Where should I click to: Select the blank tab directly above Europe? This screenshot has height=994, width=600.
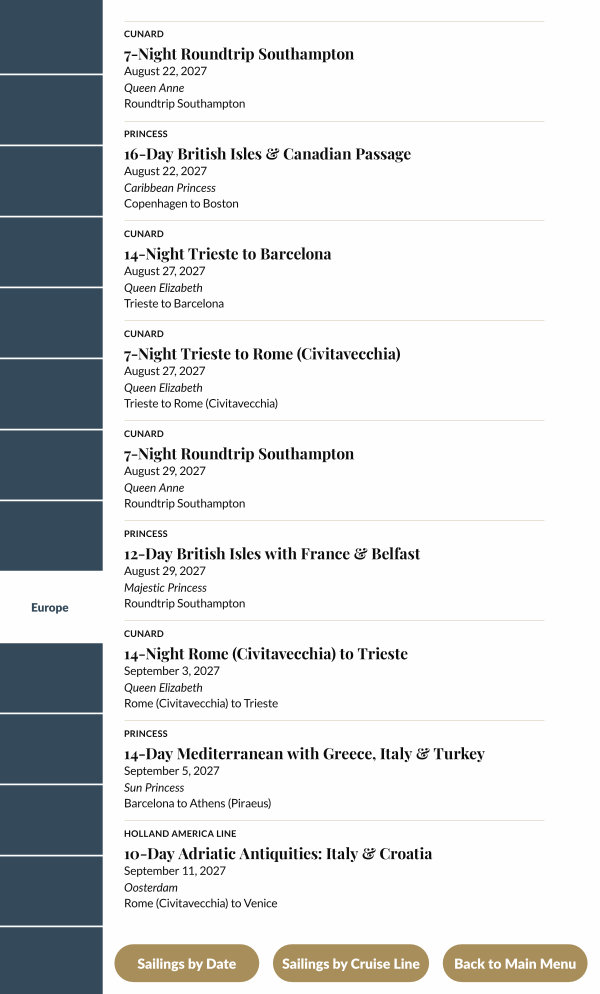50,535
